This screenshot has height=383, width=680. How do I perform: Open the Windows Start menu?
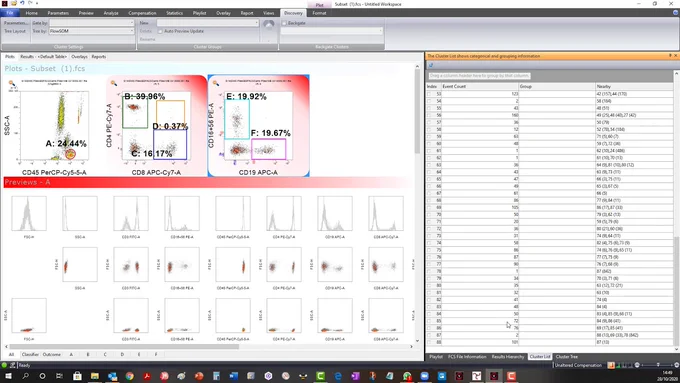point(8,376)
